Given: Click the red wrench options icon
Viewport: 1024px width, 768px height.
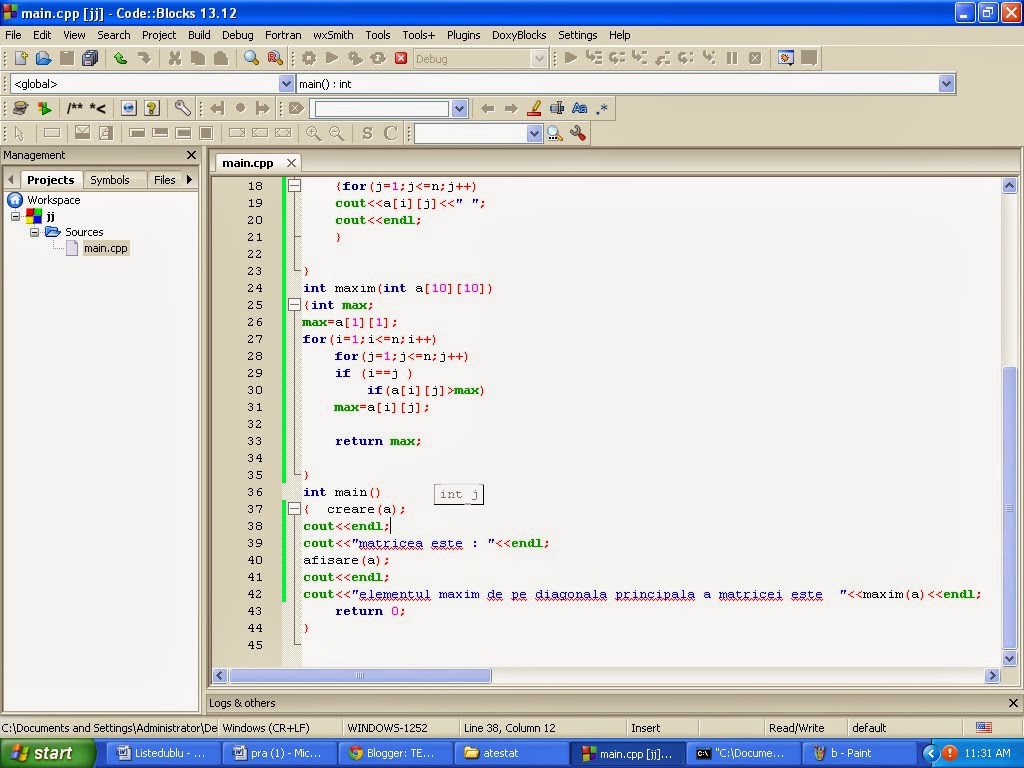Looking at the screenshot, I should click(x=578, y=133).
